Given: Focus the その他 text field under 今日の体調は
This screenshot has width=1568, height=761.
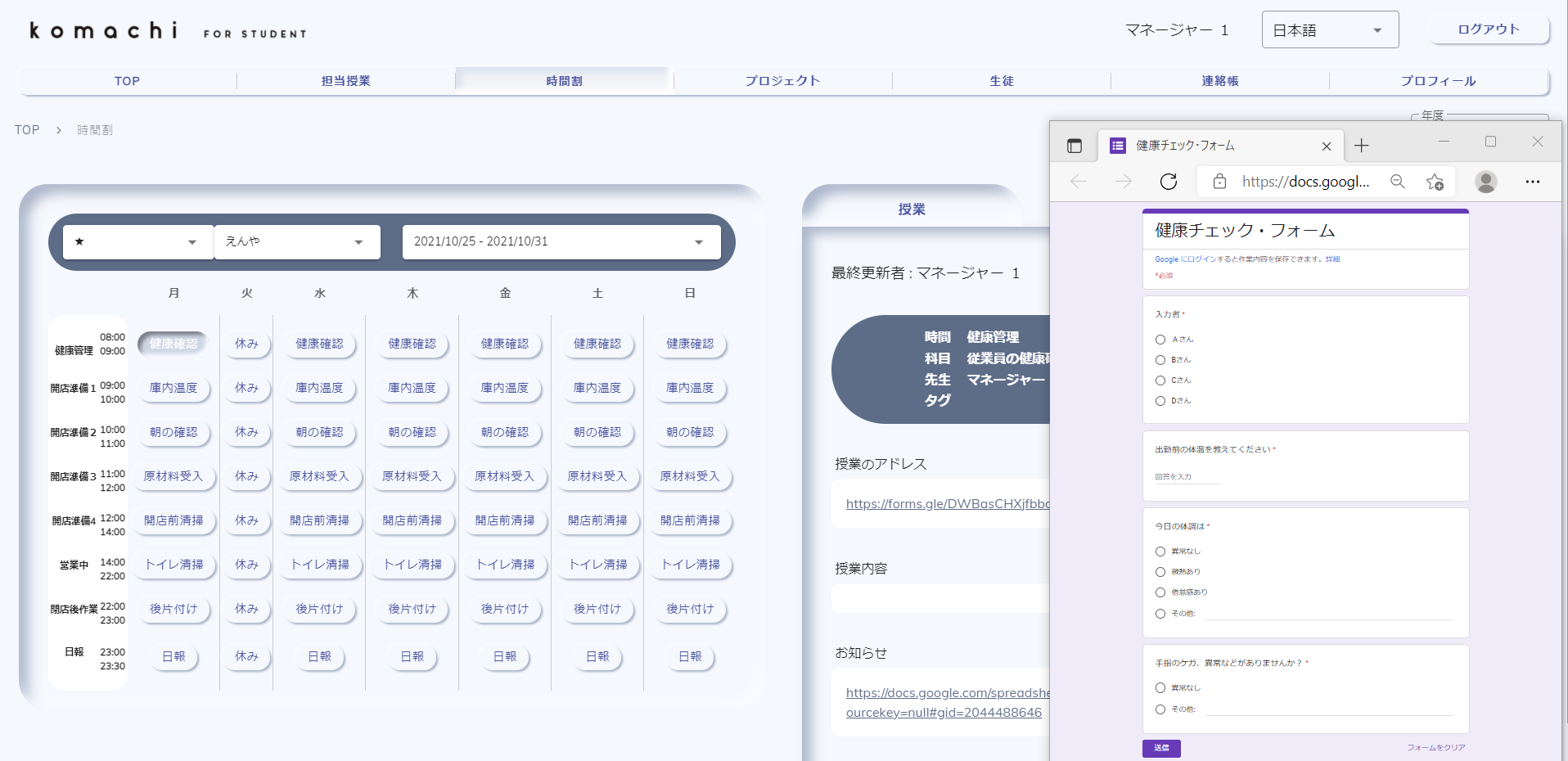Looking at the screenshot, I should [1328, 614].
